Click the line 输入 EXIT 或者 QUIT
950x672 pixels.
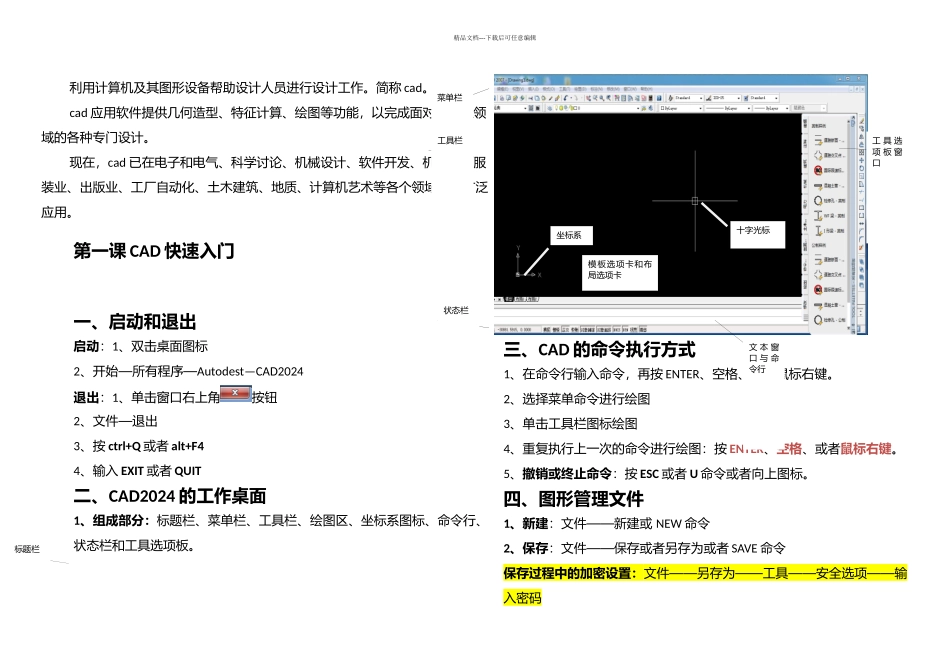(138, 471)
